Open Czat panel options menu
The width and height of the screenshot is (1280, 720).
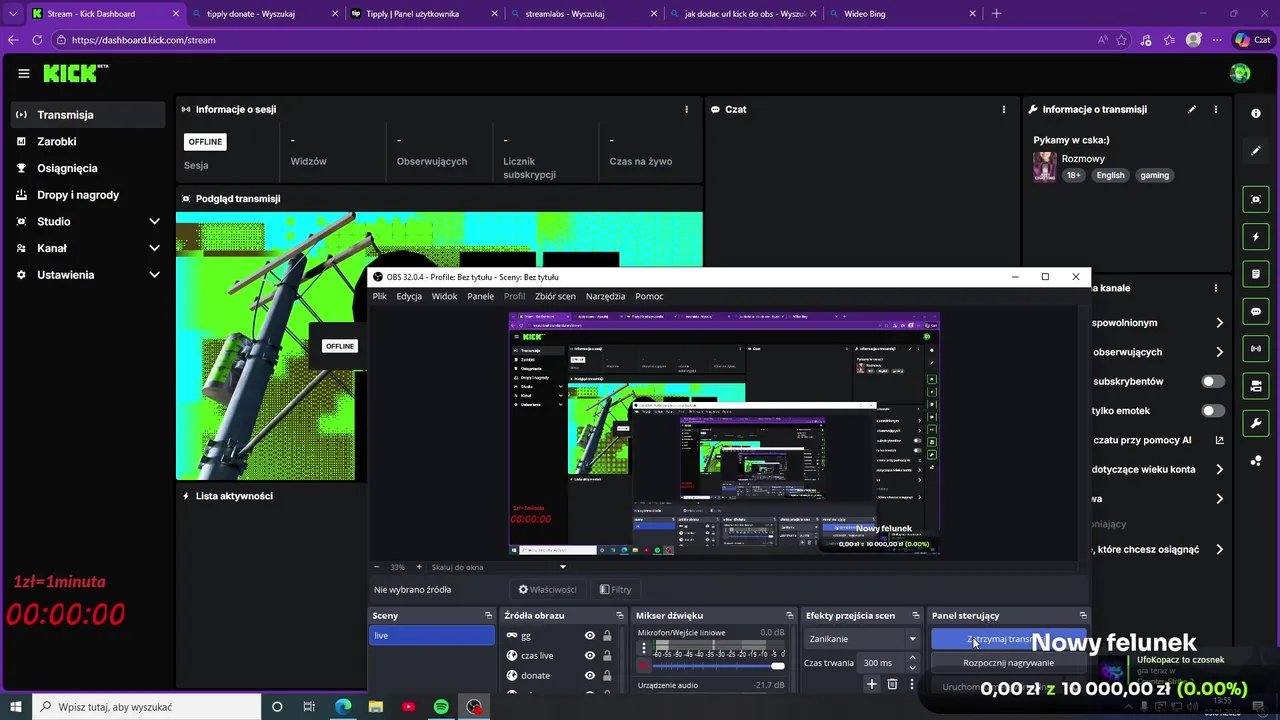pos(1004,109)
